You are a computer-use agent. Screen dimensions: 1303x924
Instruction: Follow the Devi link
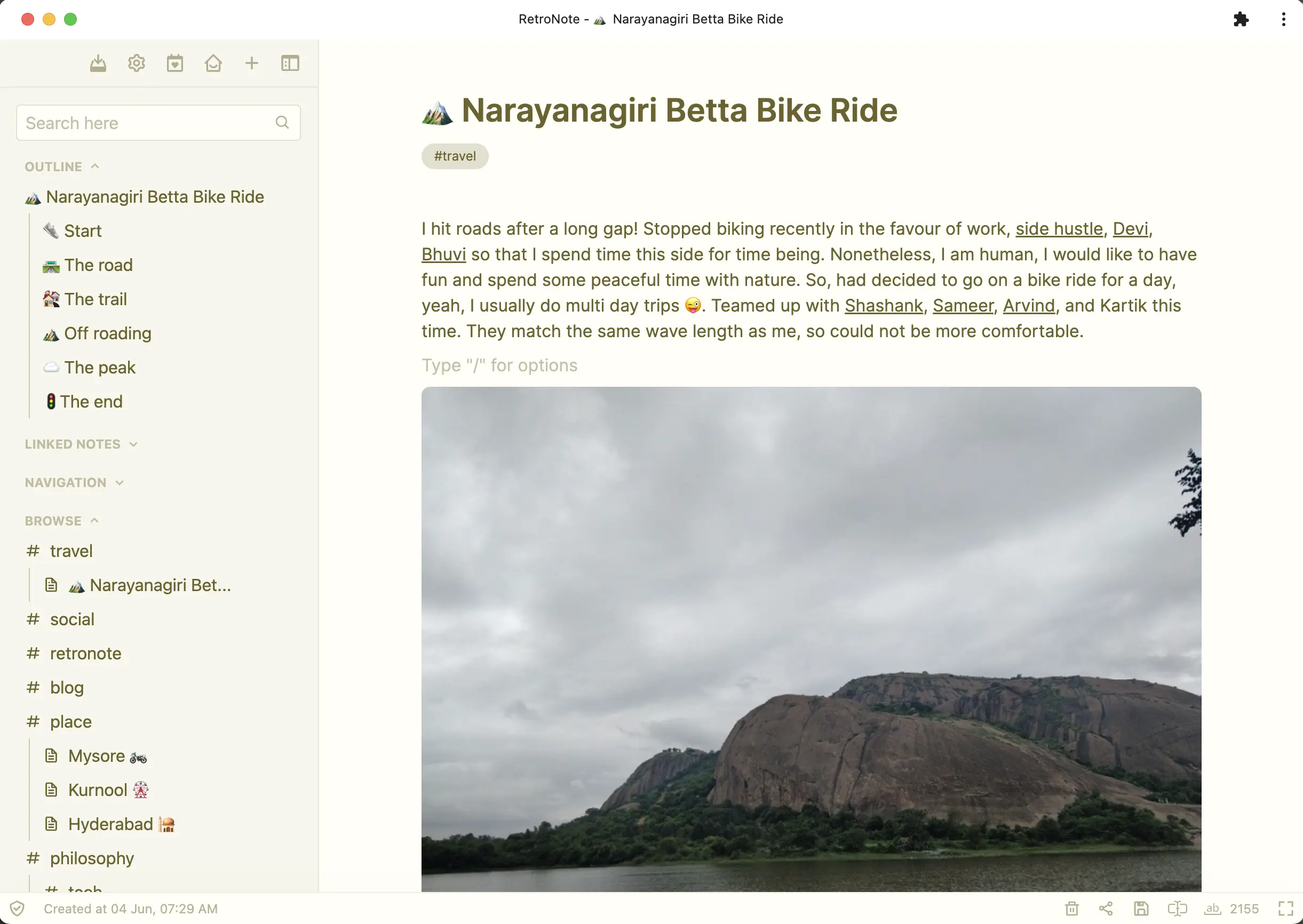(1130, 229)
